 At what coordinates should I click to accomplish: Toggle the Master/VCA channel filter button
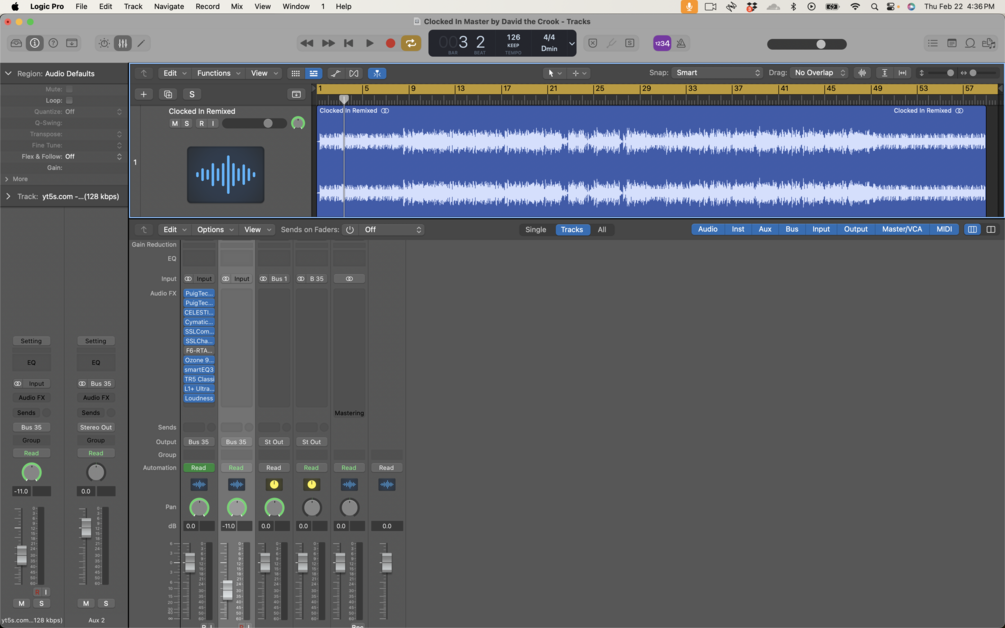[902, 229]
